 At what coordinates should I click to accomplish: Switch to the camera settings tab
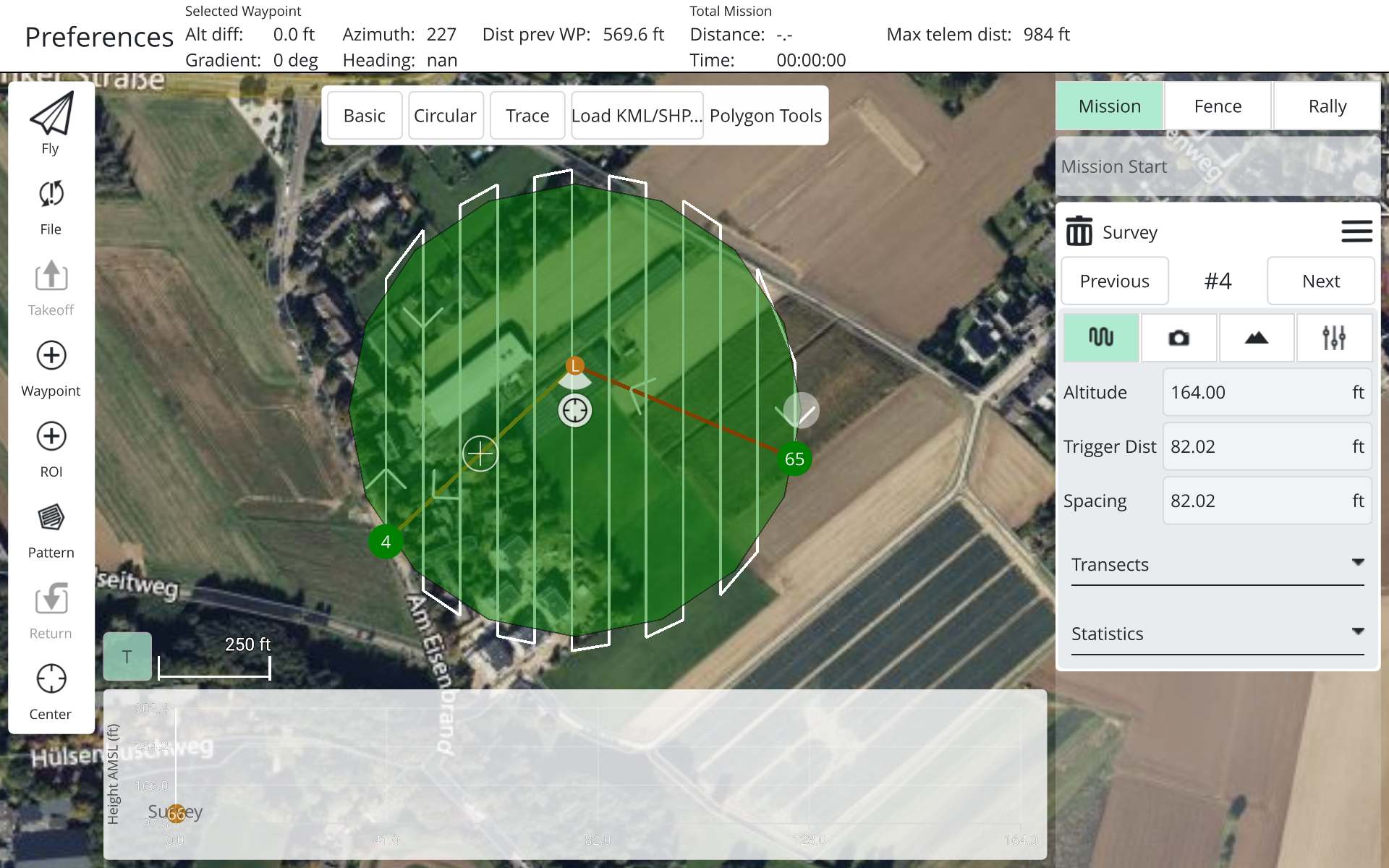pos(1178,337)
